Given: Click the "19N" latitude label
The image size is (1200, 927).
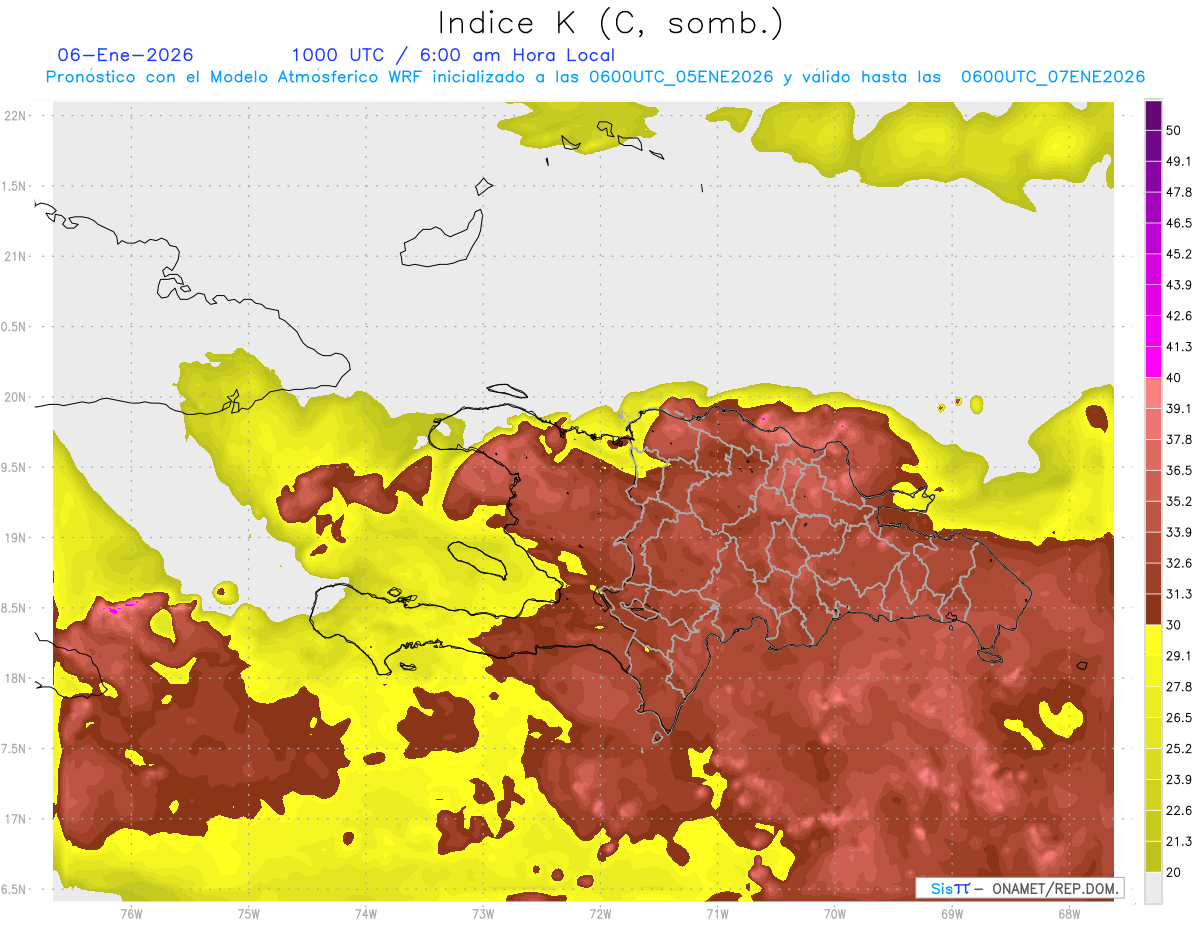Looking at the screenshot, I should (16, 538).
